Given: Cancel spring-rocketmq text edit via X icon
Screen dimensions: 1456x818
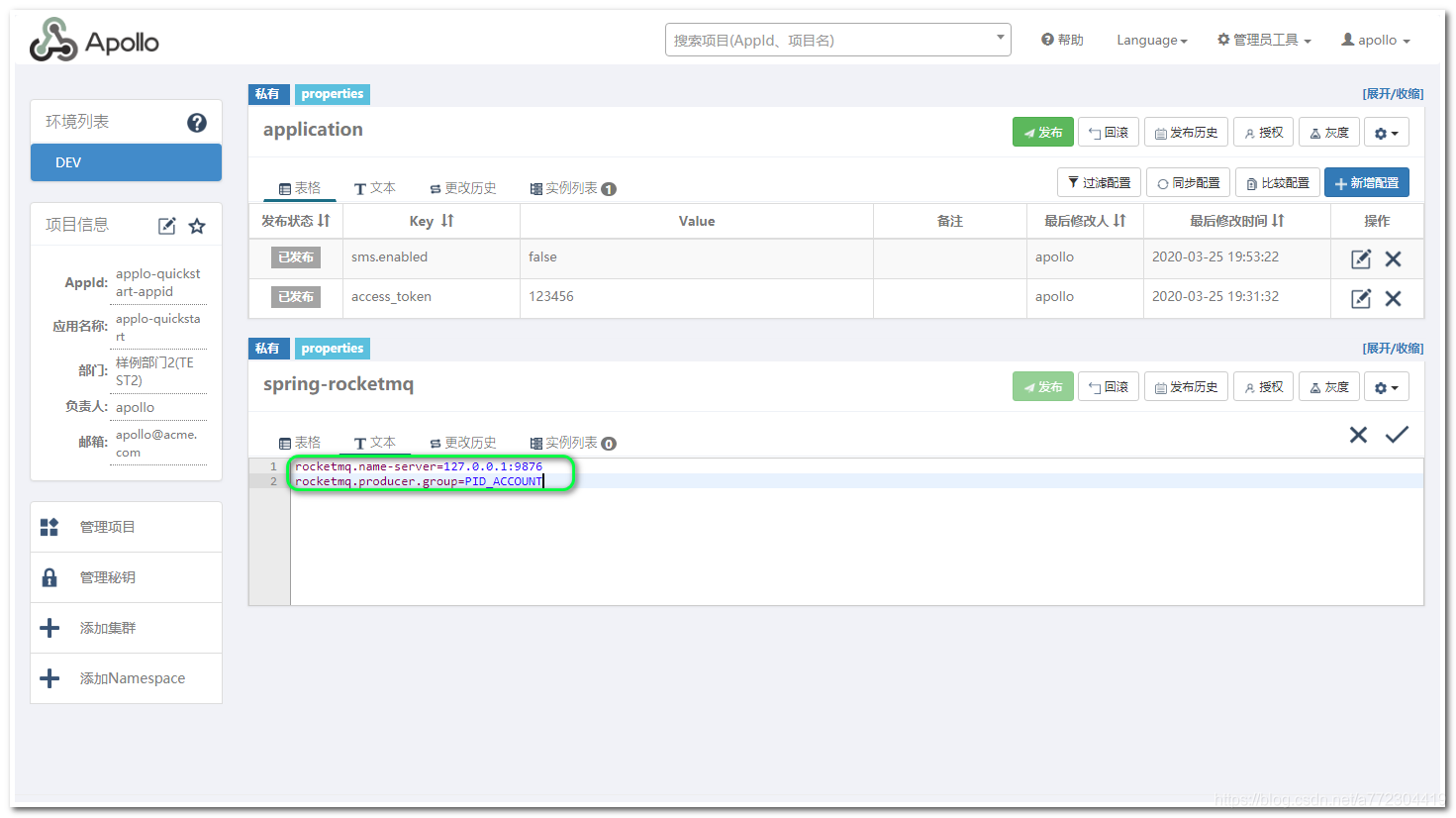Looking at the screenshot, I should 1357,434.
